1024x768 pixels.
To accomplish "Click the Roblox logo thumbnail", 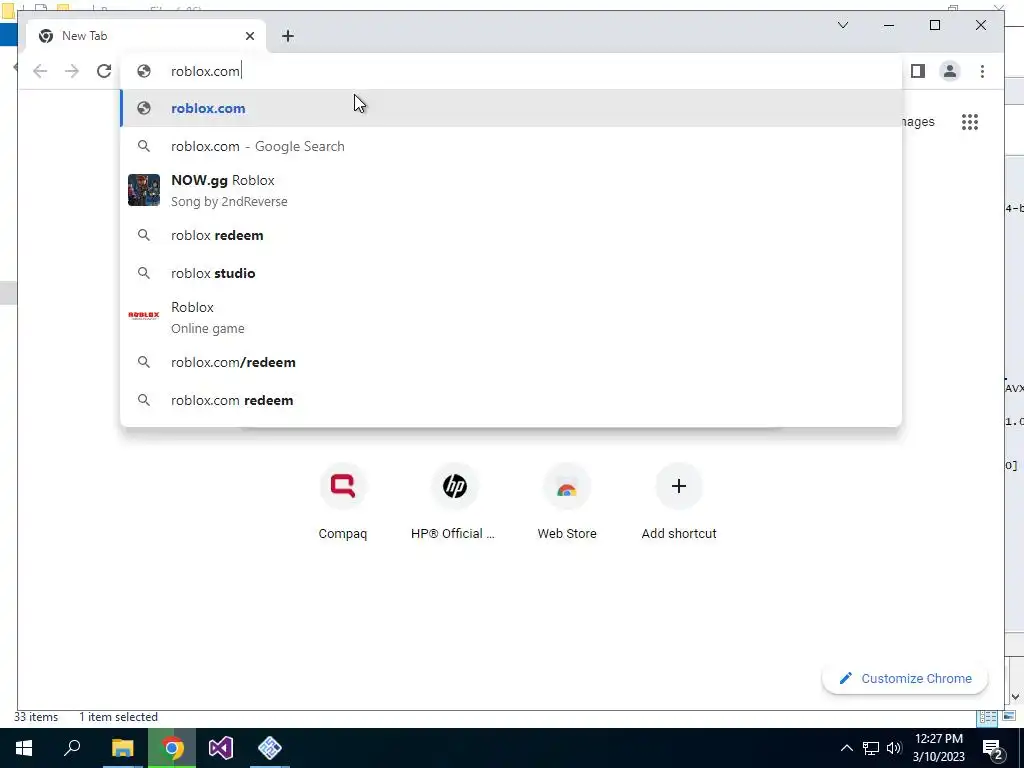I will pyautogui.click(x=144, y=315).
